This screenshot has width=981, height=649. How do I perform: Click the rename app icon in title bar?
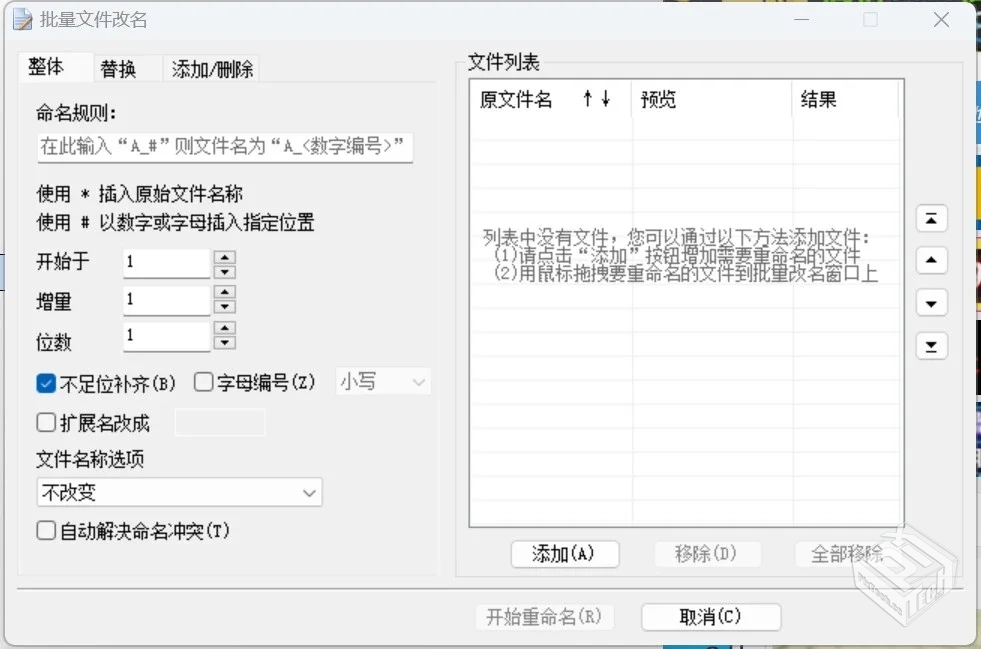click(22, 19)
